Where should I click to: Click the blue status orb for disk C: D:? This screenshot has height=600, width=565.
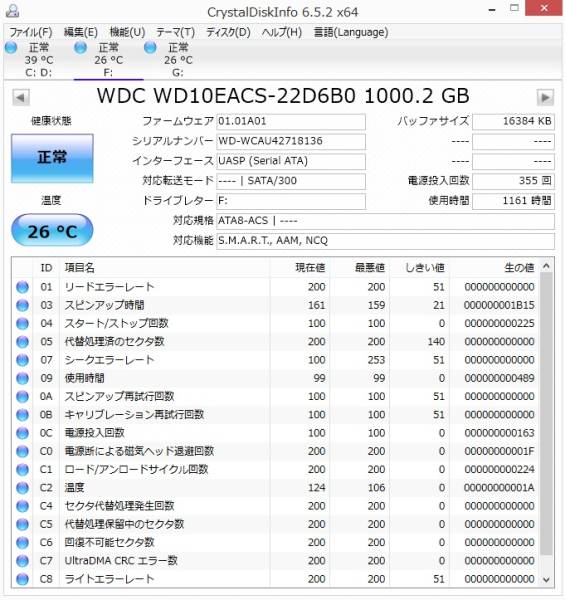click(x=11, y=48)
